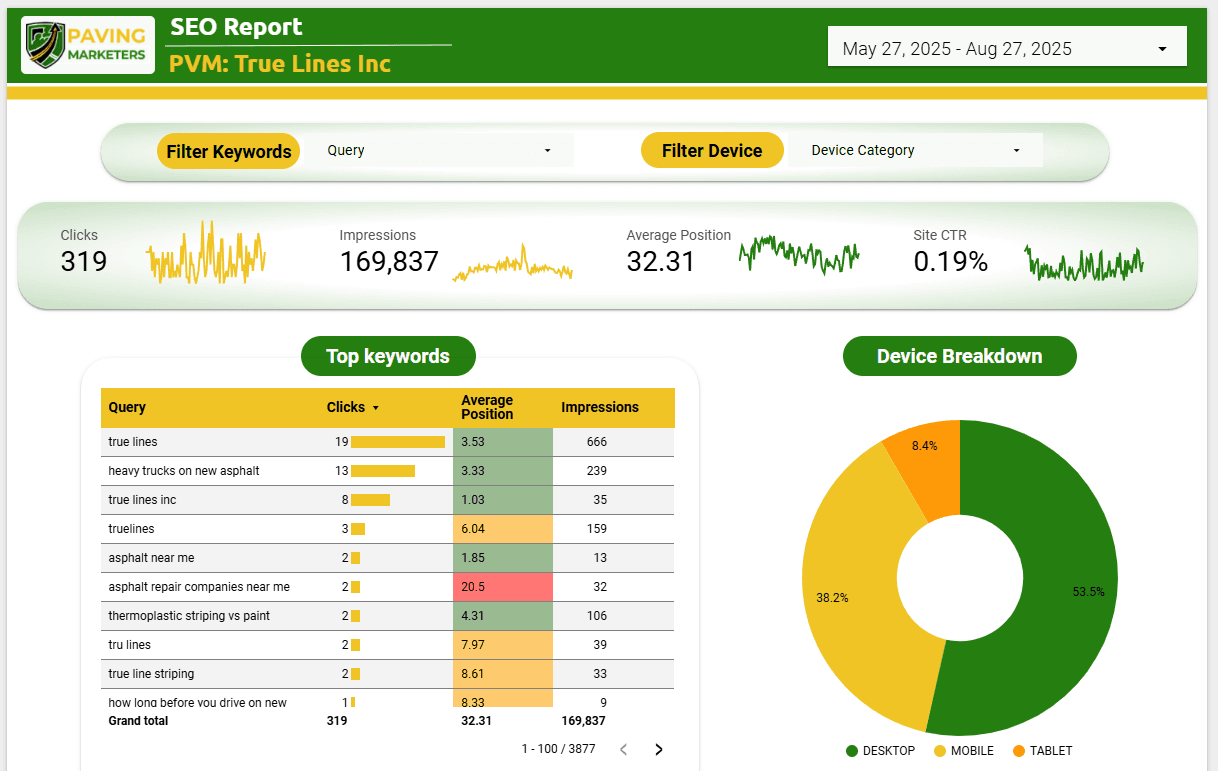Click the clicks bar for 'true lines'

click(x=398, y=442)
